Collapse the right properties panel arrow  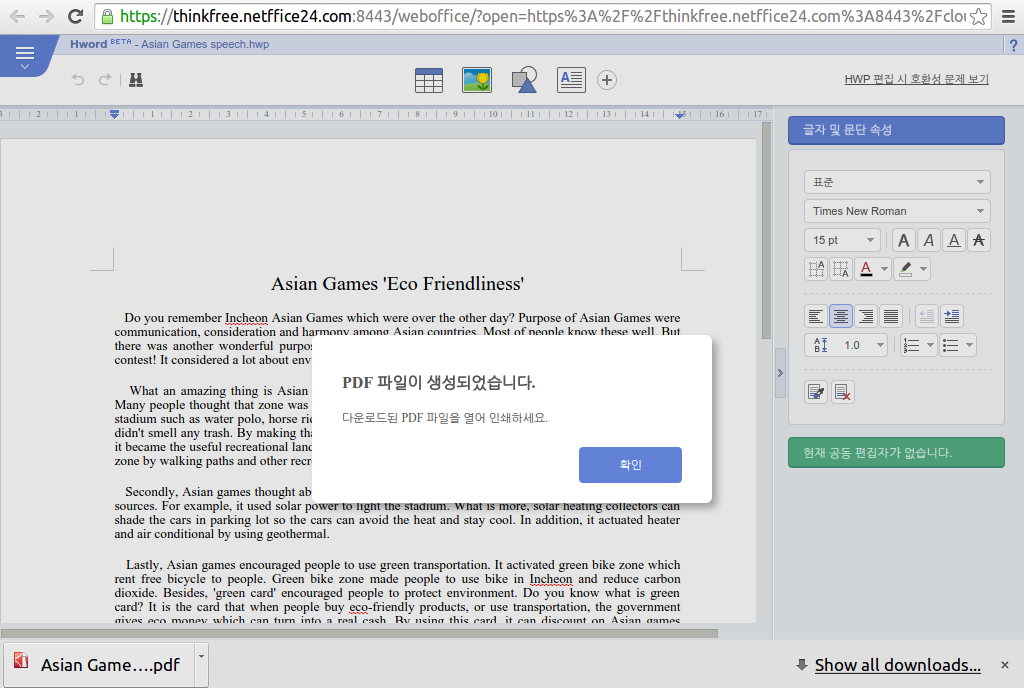pos(780,373)
